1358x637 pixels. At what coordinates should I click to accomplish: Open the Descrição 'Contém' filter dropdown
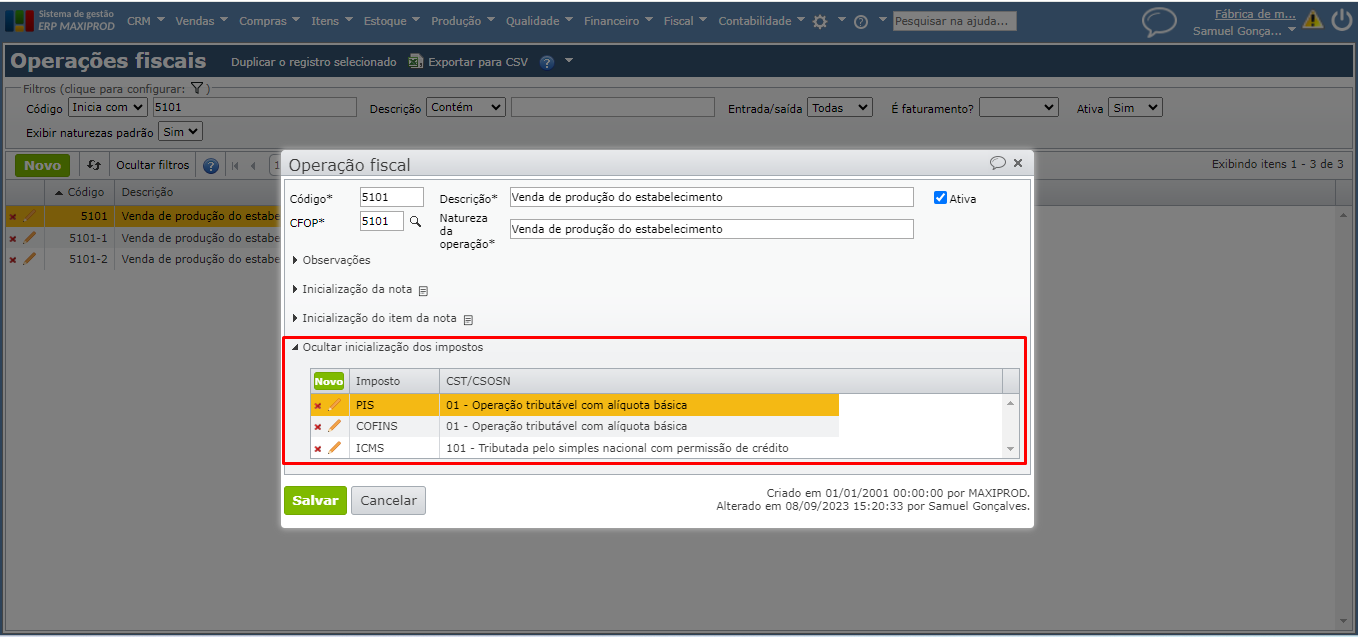click(x=466, y=107)
